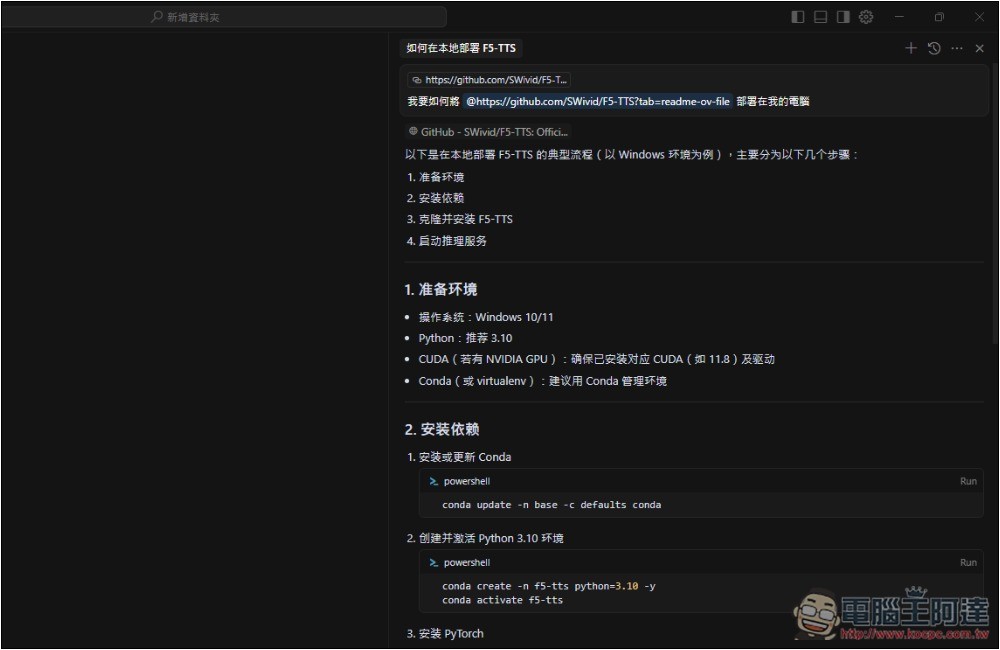Click the @https://github.com/SWivid/F5-TTS mention in the prompt
Image resolution: width=1000 pixels, height=650 pixels.
tap(597, 101)
